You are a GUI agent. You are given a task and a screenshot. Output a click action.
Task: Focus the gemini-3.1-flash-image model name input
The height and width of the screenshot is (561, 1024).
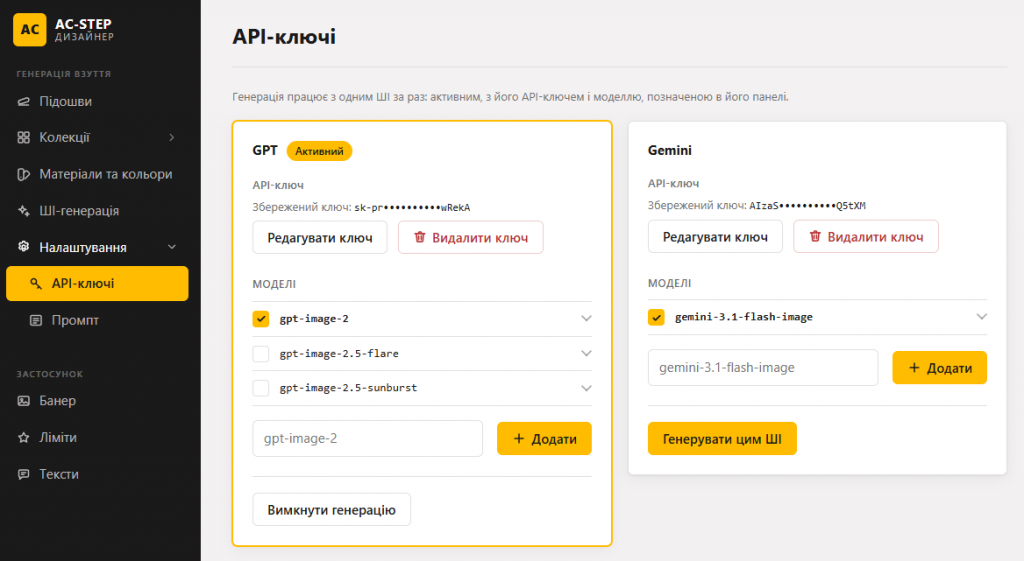763,368
